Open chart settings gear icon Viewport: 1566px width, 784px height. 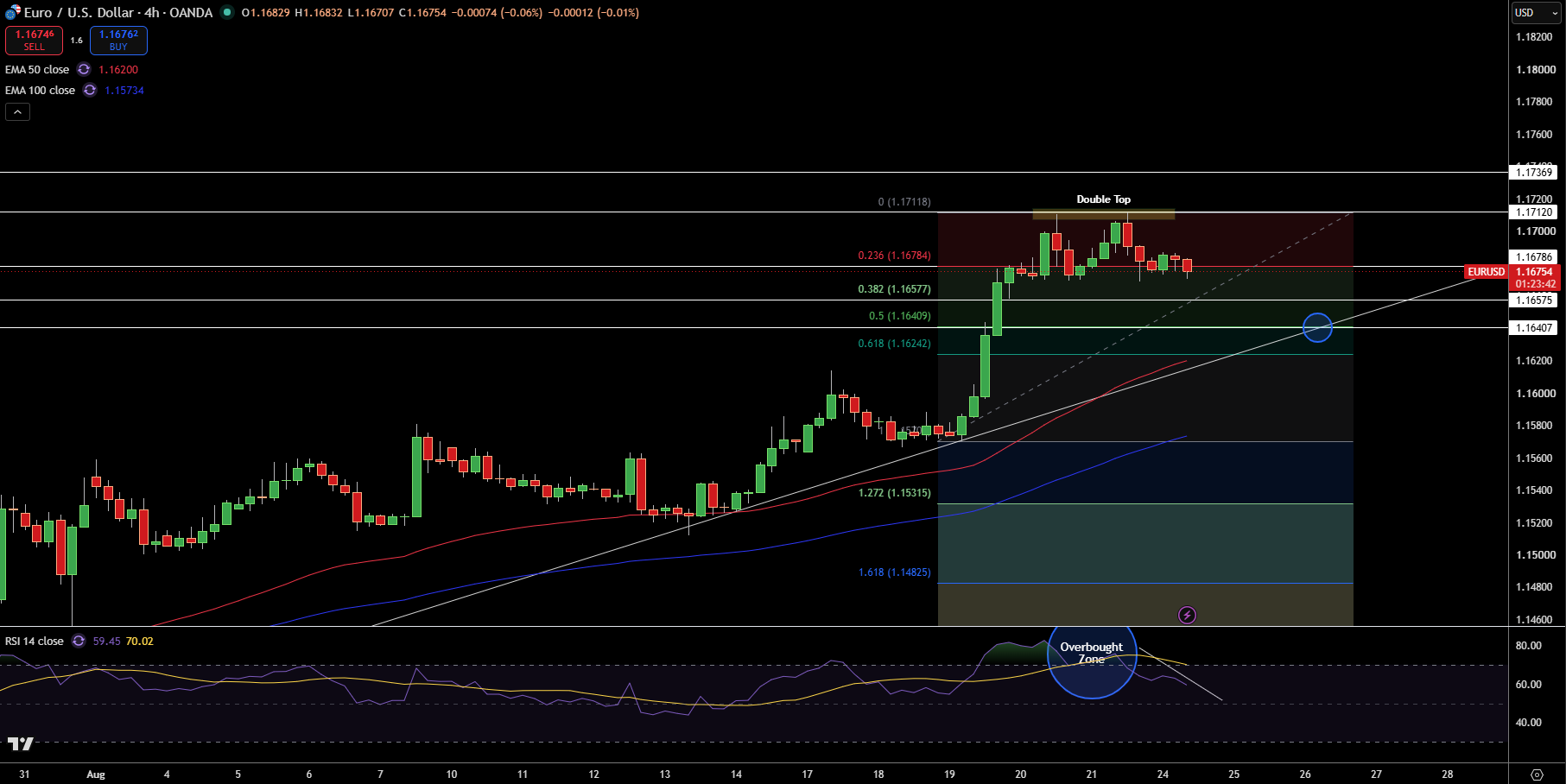[1537, 774]
